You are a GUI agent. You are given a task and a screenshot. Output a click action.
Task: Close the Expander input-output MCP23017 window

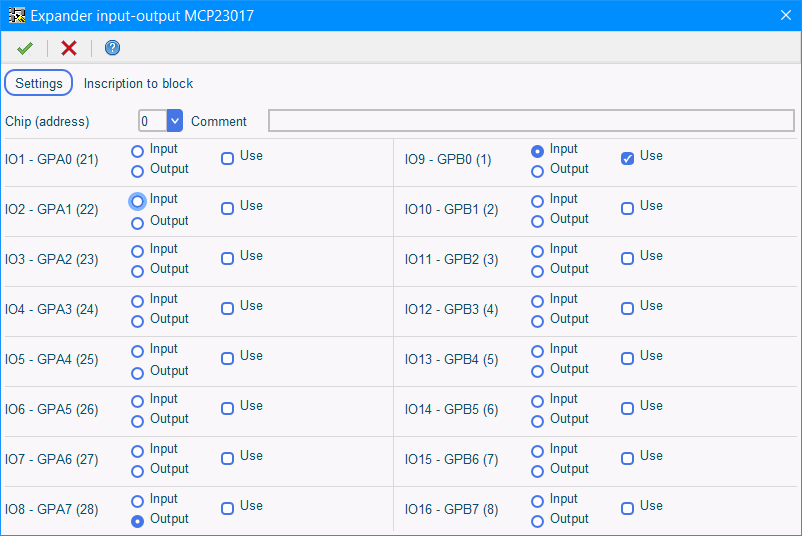click(785, 15)
